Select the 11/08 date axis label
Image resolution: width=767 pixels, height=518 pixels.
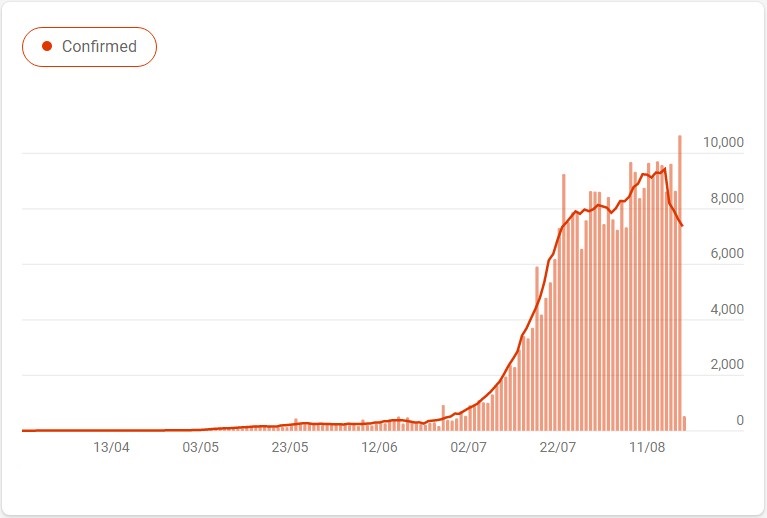point(647,448)
